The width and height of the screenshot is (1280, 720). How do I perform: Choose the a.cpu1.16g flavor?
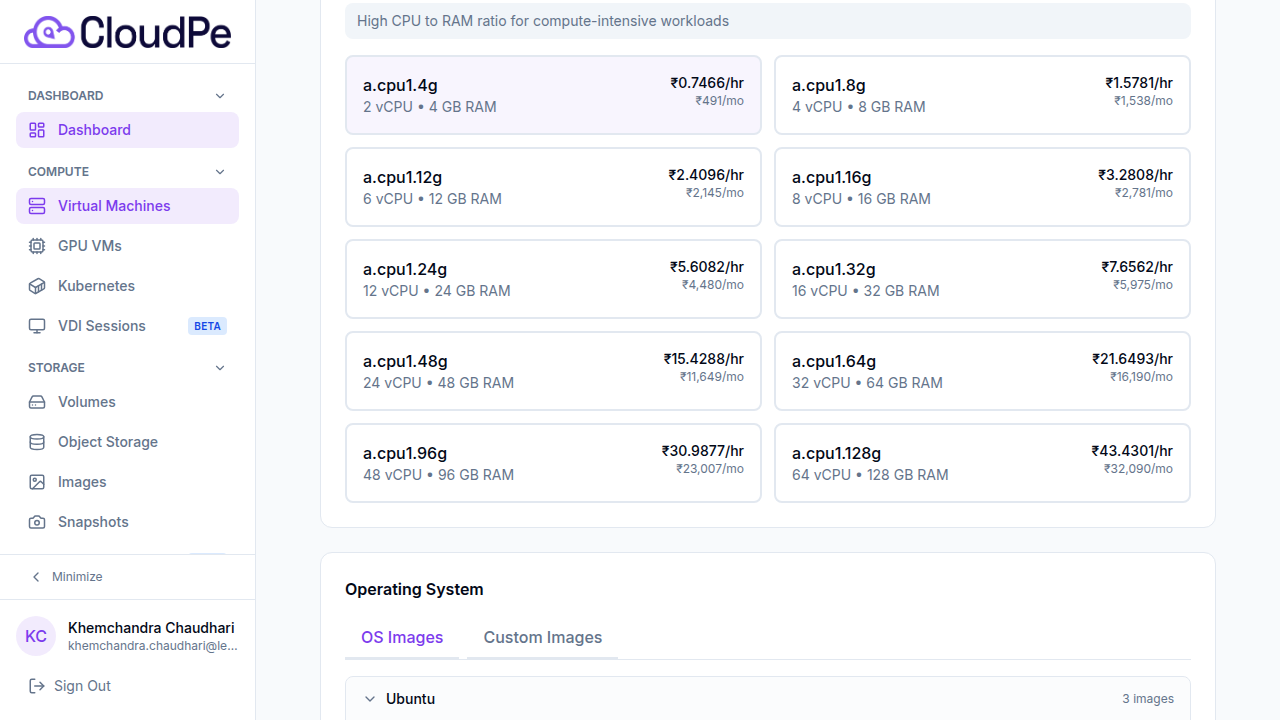coord(982,187)
